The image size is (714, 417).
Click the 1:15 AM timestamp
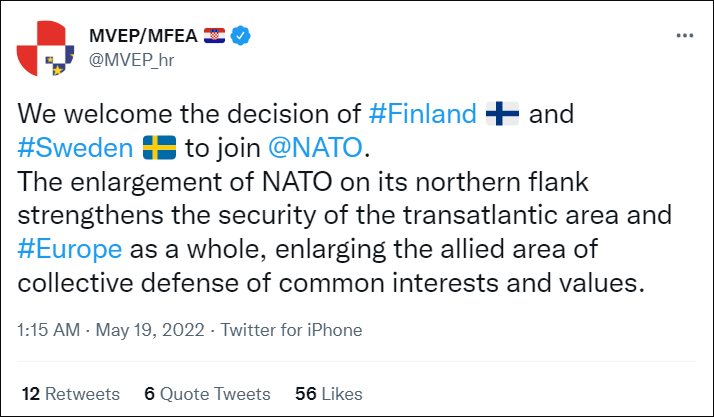click(48, 330)
